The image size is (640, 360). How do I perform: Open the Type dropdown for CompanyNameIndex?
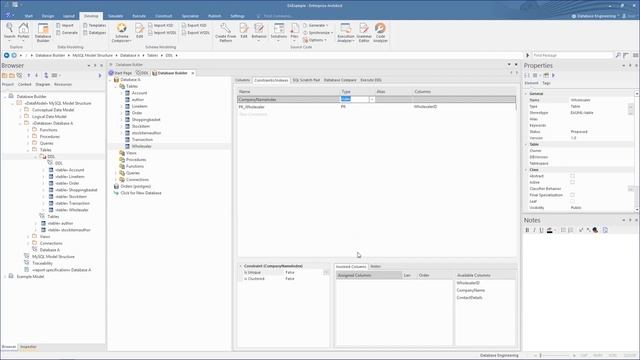point(372,100)
